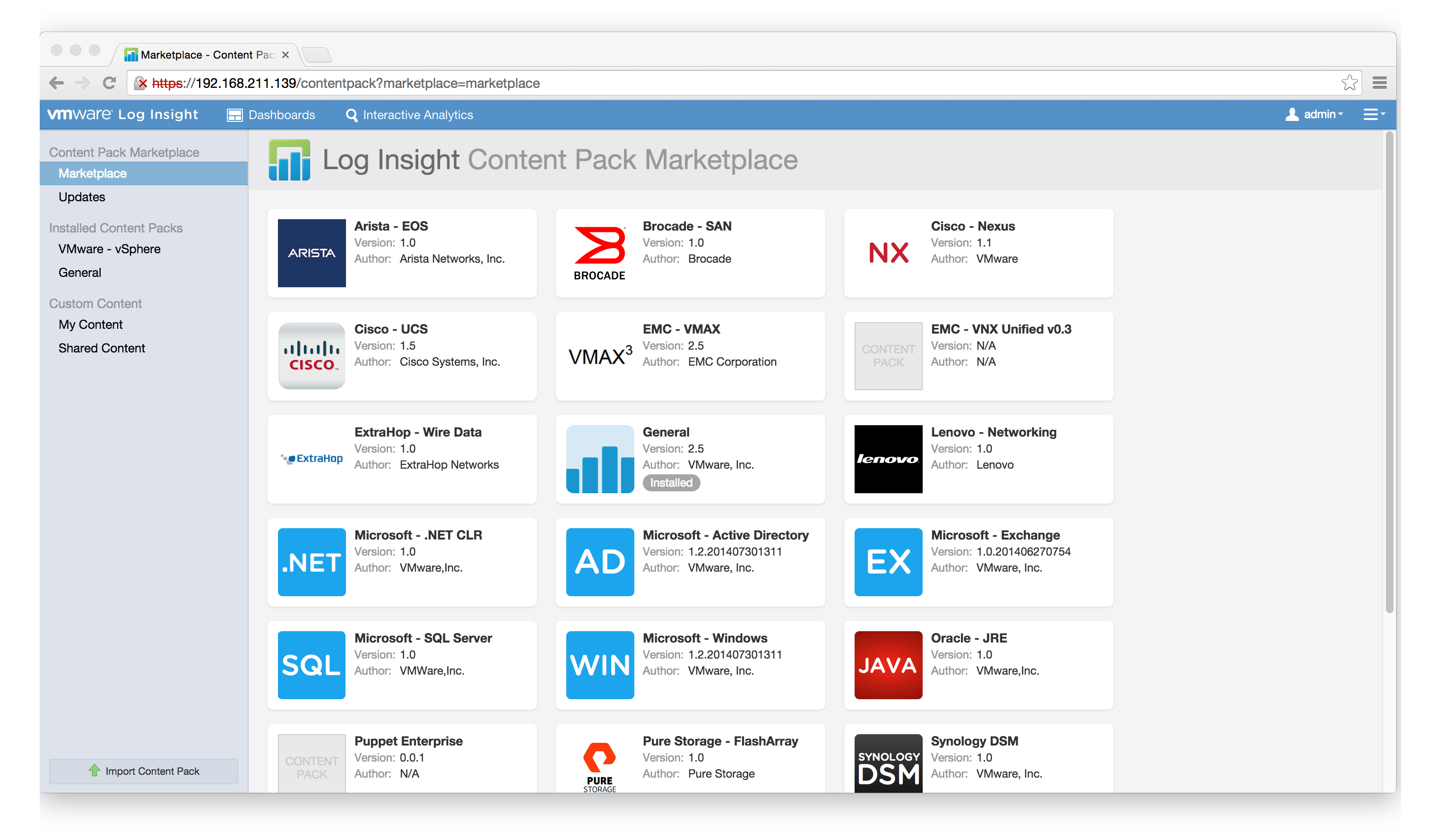Image resolution: width=1436 pixels, height=840 pixels.
Task: Click the Installed badge on General
Action: pos(671,483)
